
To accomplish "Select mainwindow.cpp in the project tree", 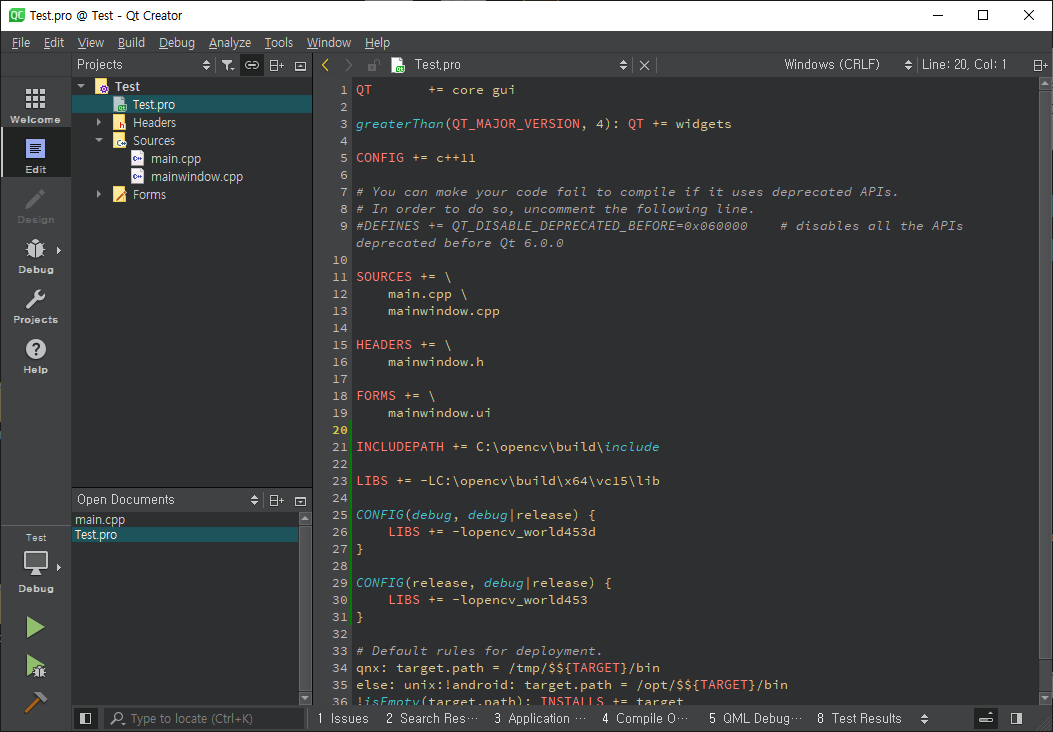I will click(x=196, y=177).
